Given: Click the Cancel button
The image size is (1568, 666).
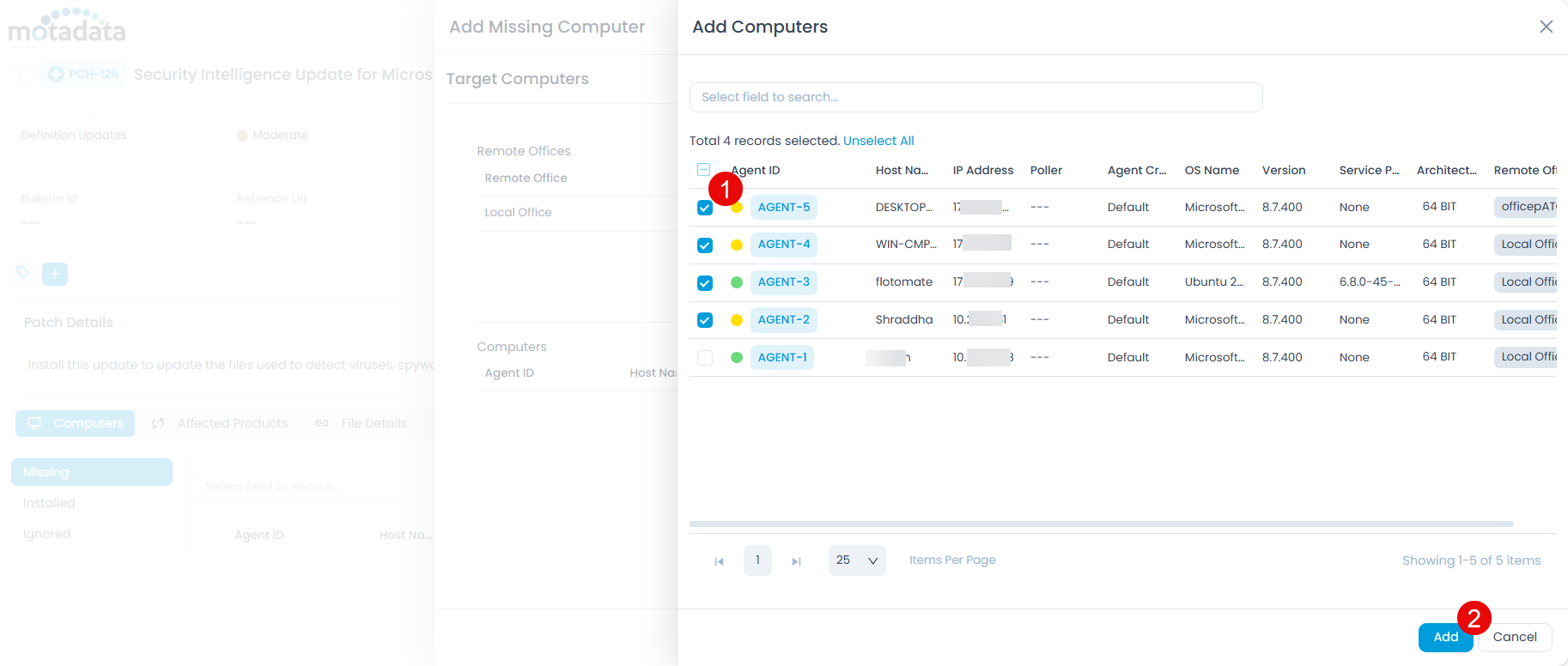Looking at the screenshot, I should 1515,637.
